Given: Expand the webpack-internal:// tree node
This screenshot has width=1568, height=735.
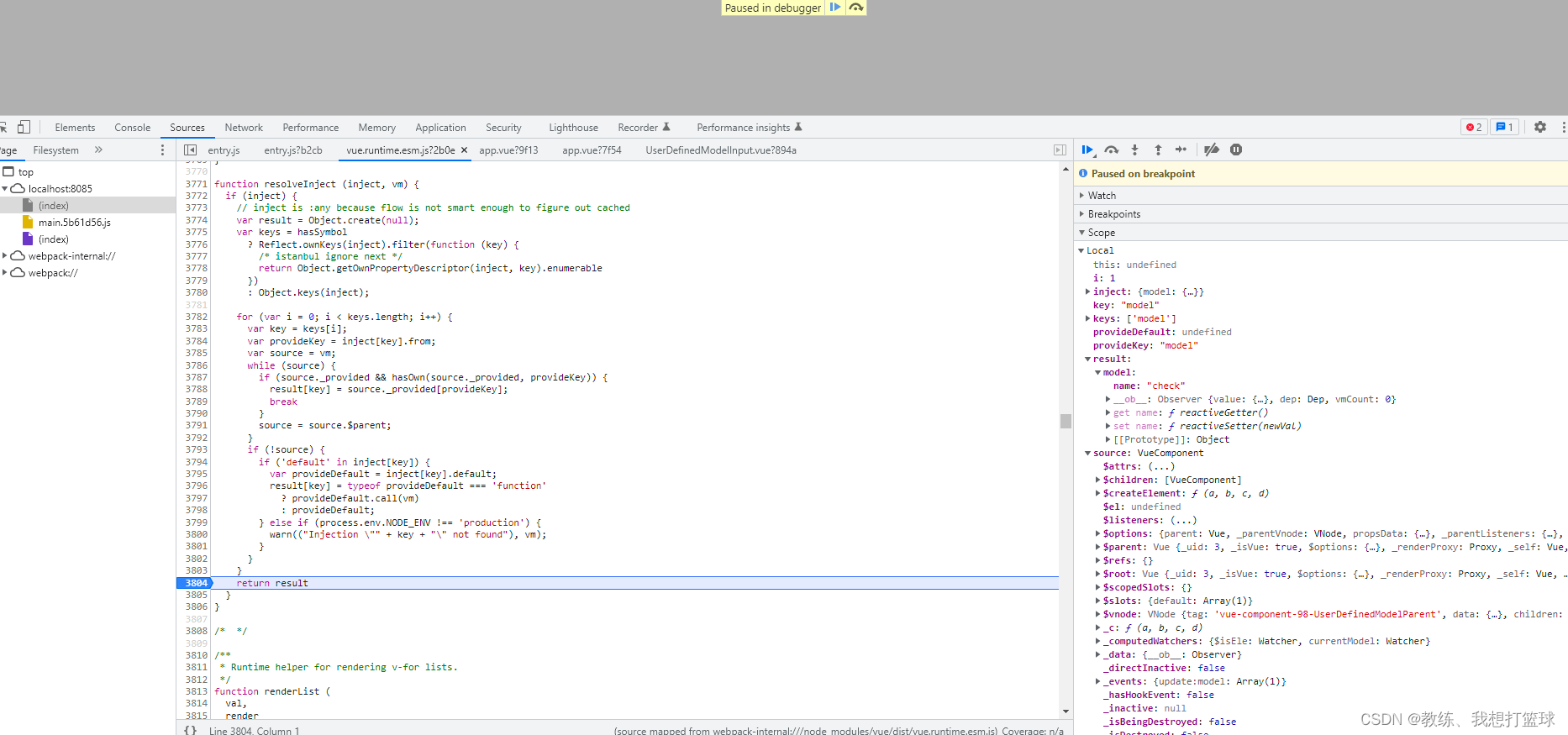Looking at the screenshot, I should point(5,256).
